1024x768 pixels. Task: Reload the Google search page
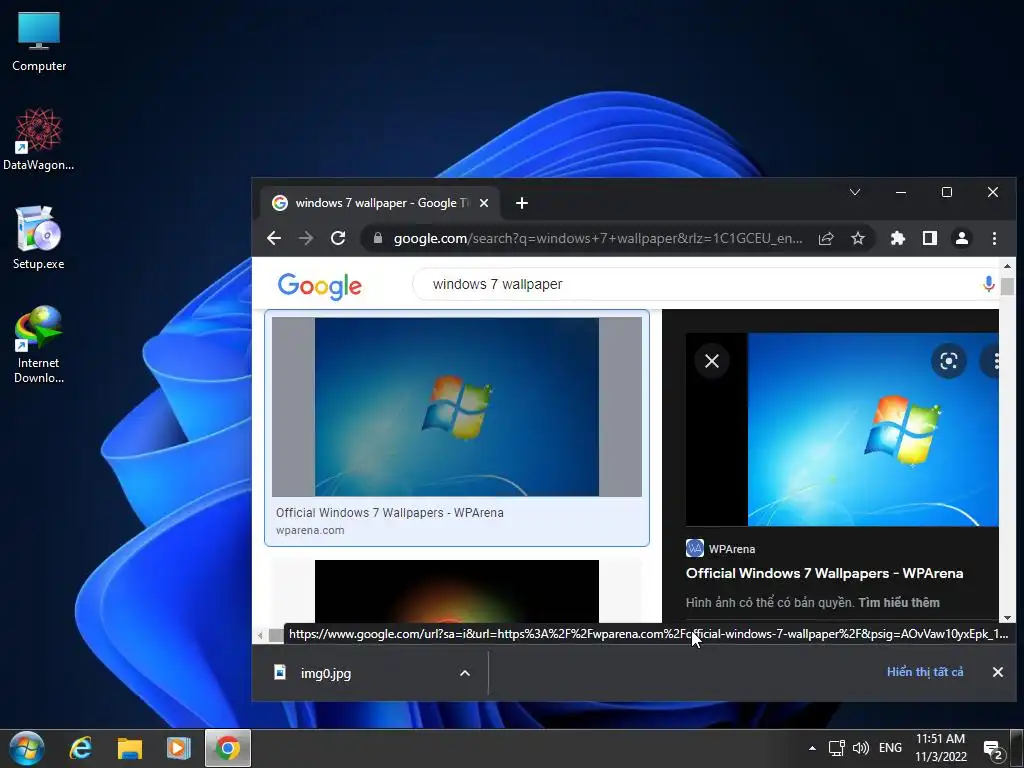coord(338,238)
